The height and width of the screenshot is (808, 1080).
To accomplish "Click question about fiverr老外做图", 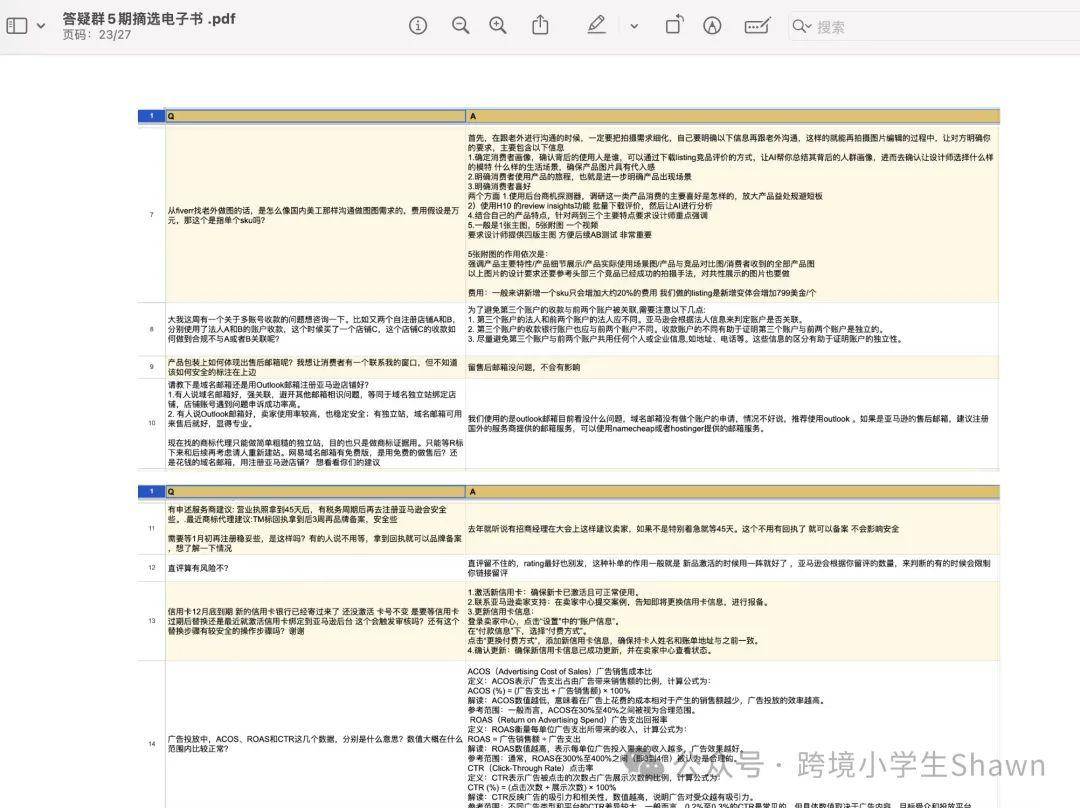I will (x=314, y=215).
